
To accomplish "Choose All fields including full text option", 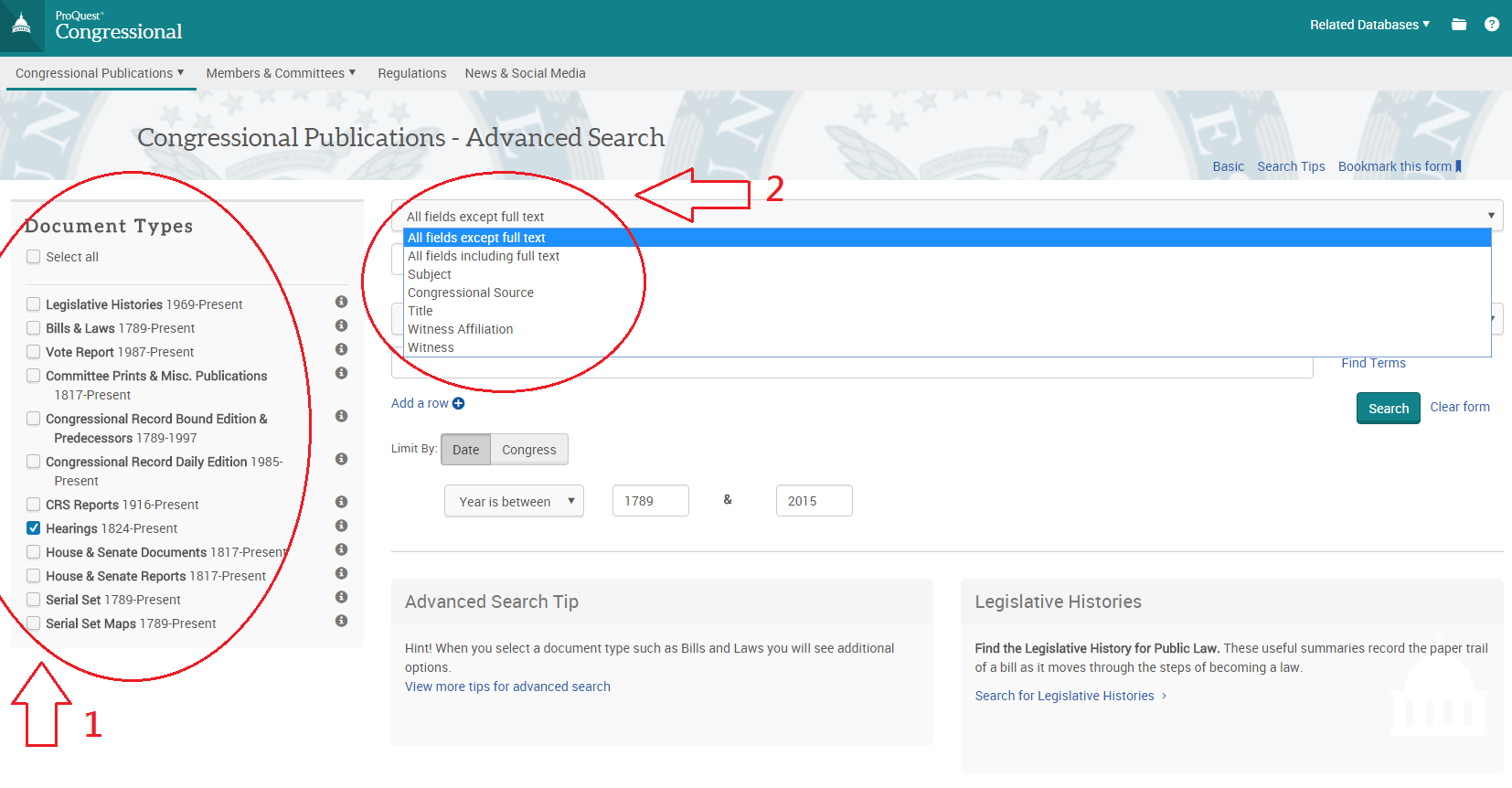I will [947, 256].
